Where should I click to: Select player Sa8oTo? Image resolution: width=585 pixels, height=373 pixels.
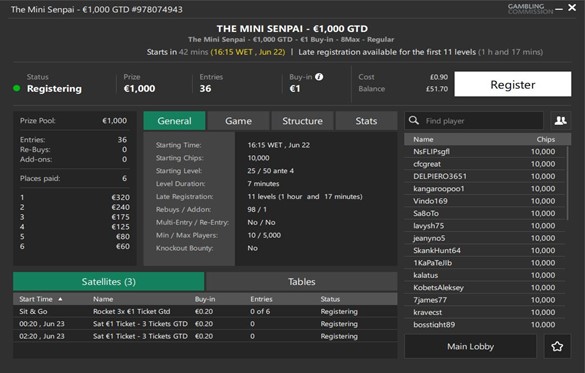point(485,213)
